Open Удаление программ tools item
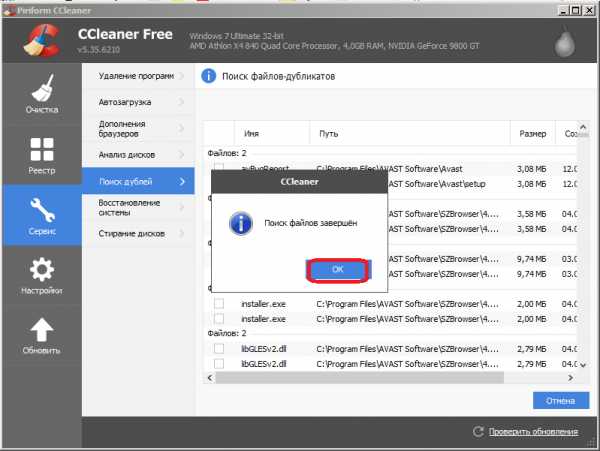Image resolution: width=600 pixels, height=451 pixels. click(x=139, y=76)
